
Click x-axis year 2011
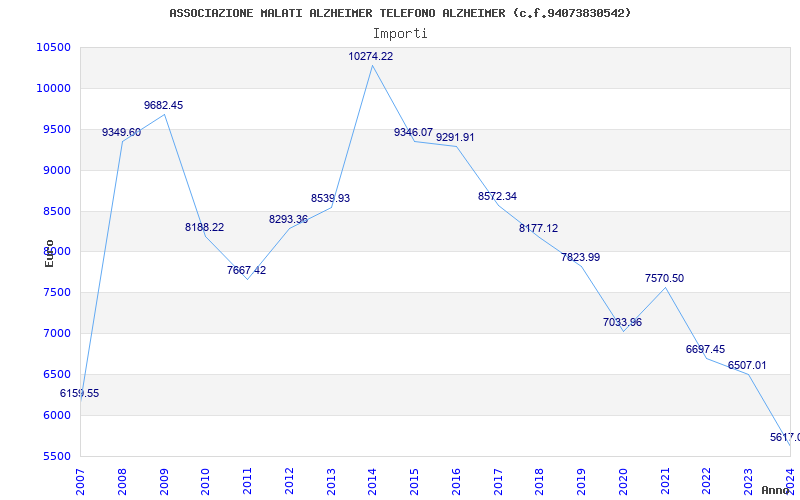[247, 482]
